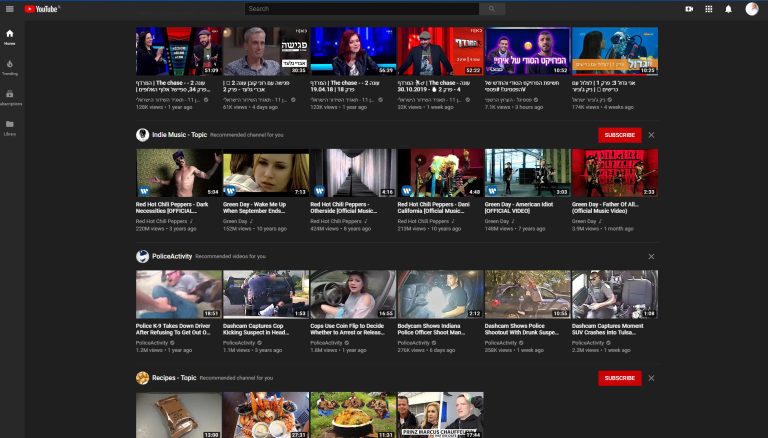Open title 'Cops Use Coin Flip to Decide'
This screenshot has width=768, height=438.
(347, 329)
